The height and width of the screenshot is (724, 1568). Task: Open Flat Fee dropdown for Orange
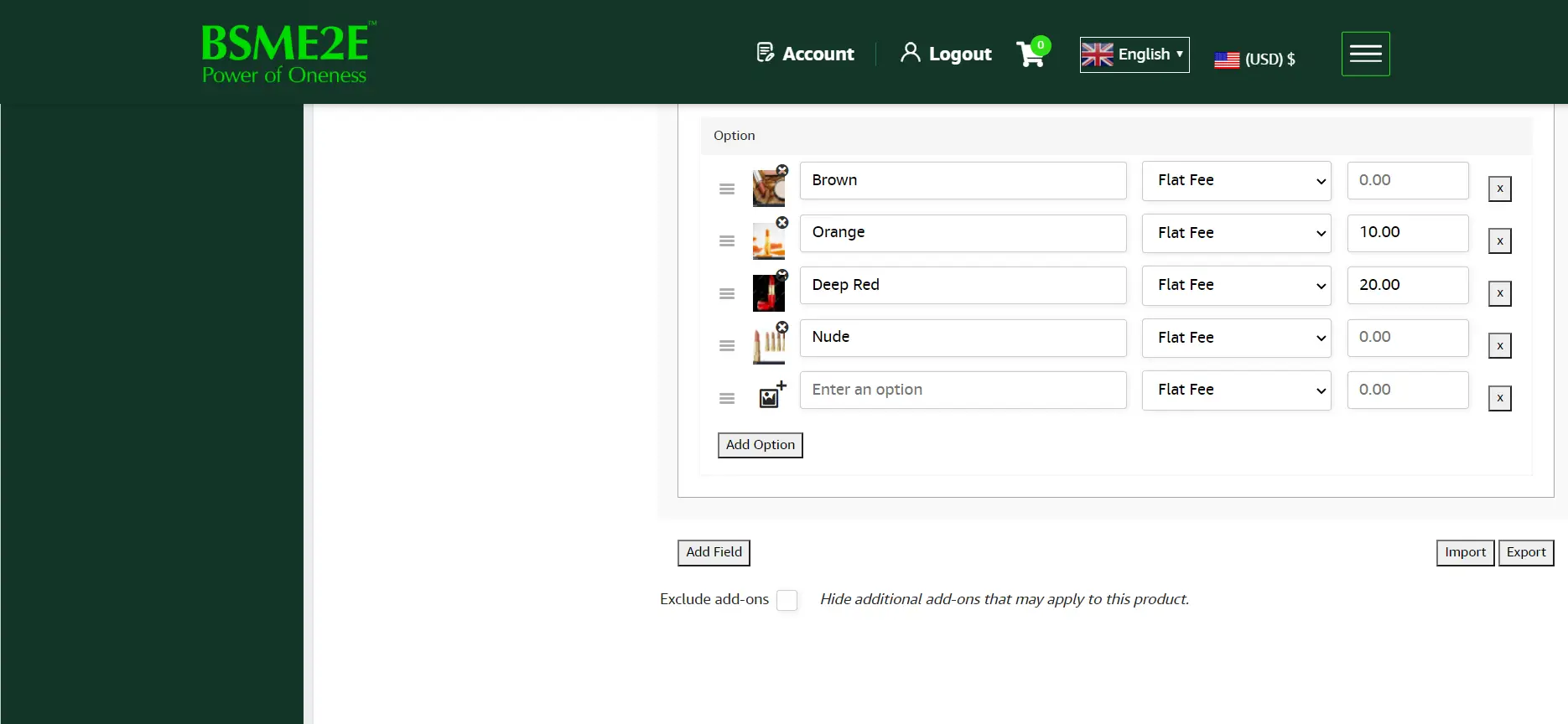pyautogui.click(x=1237, y=233)
